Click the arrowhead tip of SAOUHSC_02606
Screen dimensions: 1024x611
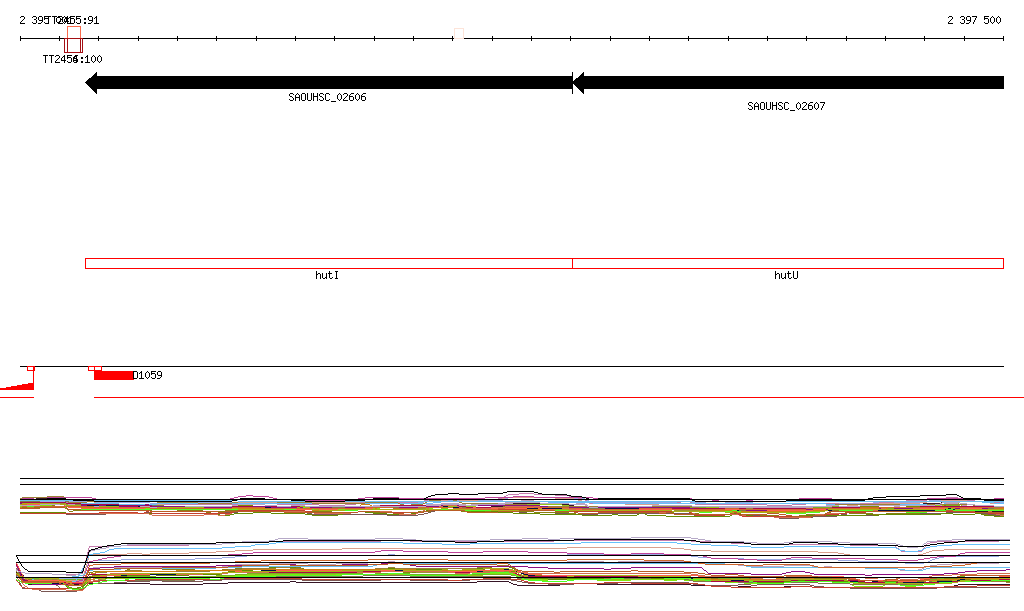point(89,83)
